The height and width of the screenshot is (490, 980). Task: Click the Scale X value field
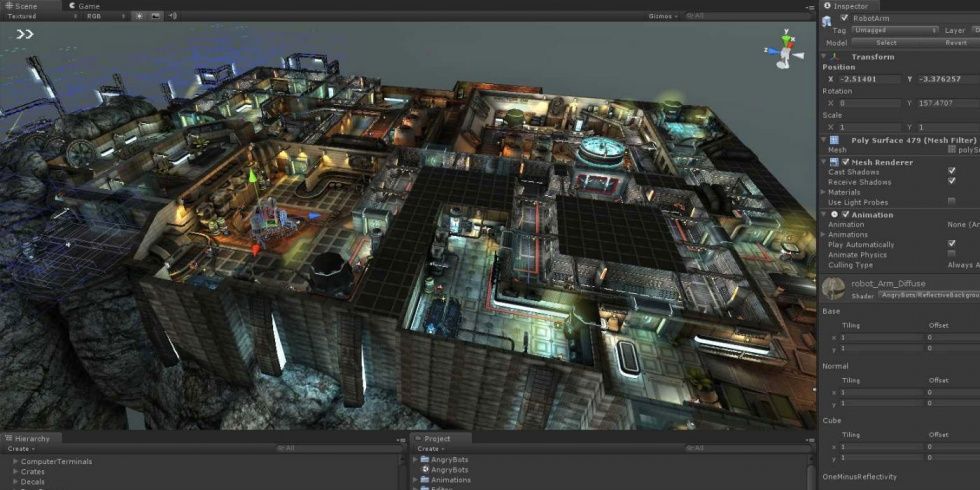pyautogui.click(x=869, y=127)
